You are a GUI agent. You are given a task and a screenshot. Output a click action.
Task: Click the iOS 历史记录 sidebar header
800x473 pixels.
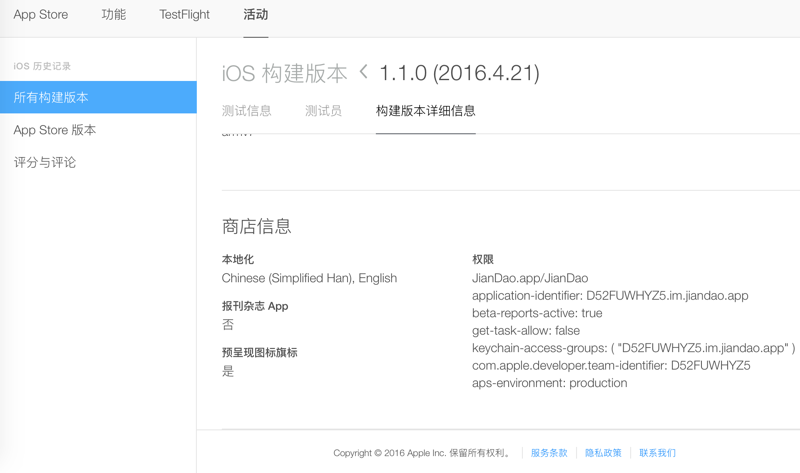coord(42,66)
